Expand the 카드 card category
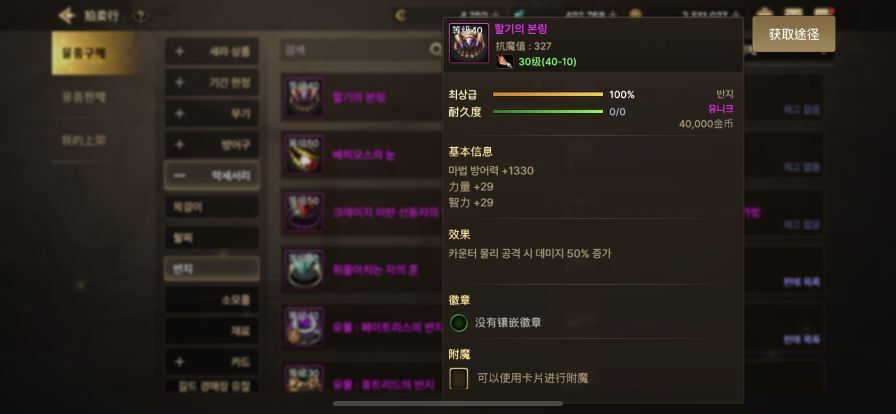 211,361
